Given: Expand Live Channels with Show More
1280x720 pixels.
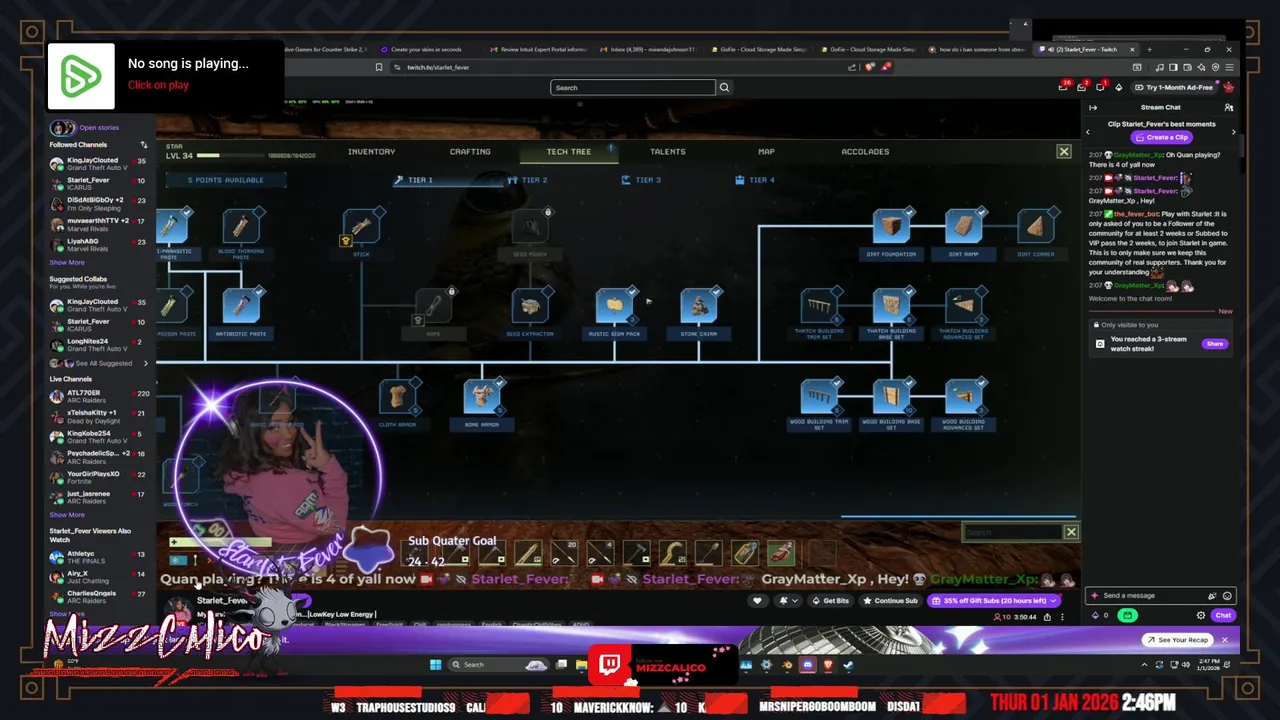Looking at the screenshot, I should [67, 515].
